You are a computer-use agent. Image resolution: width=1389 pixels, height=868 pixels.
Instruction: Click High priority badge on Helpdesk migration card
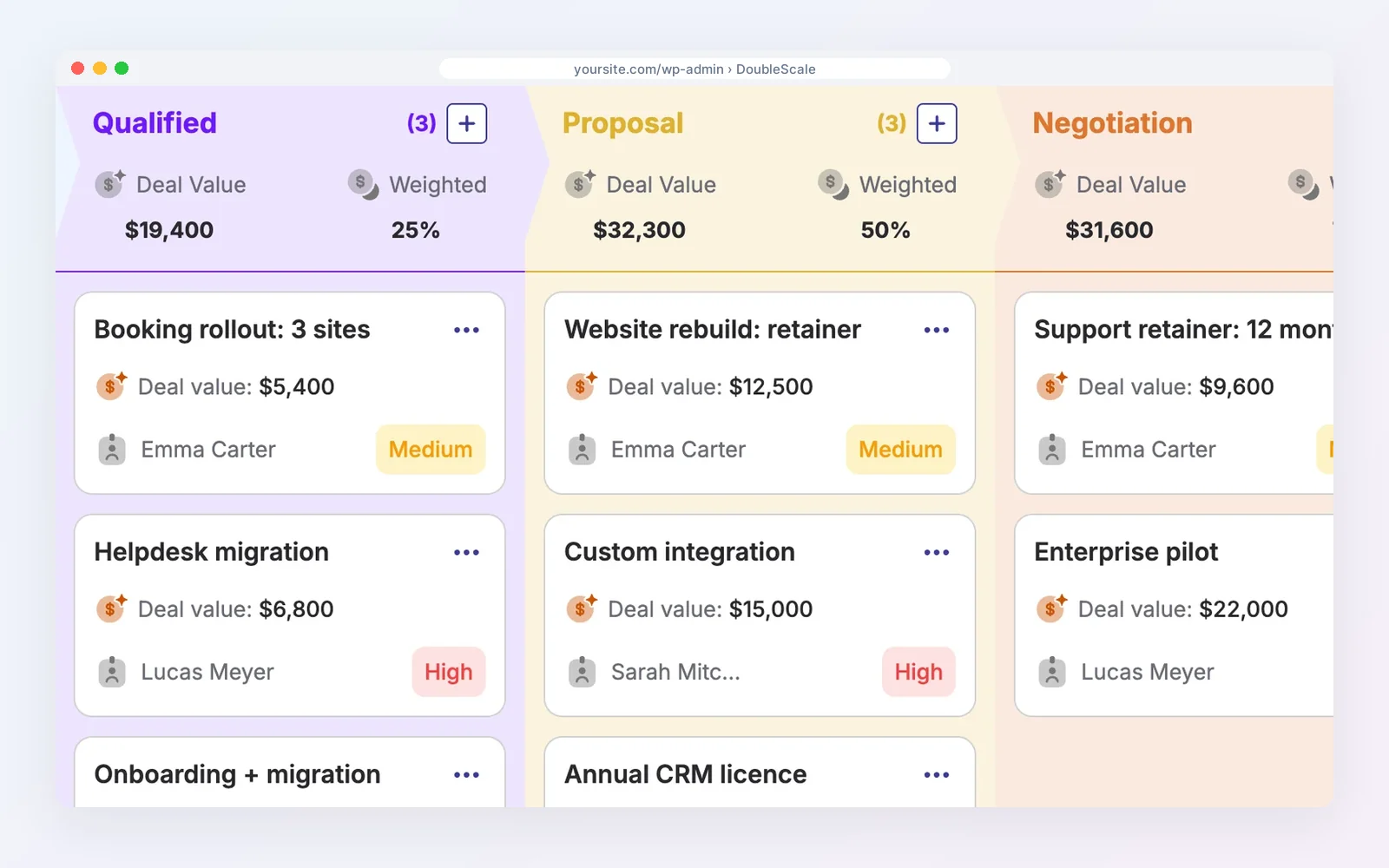[449, 672]
